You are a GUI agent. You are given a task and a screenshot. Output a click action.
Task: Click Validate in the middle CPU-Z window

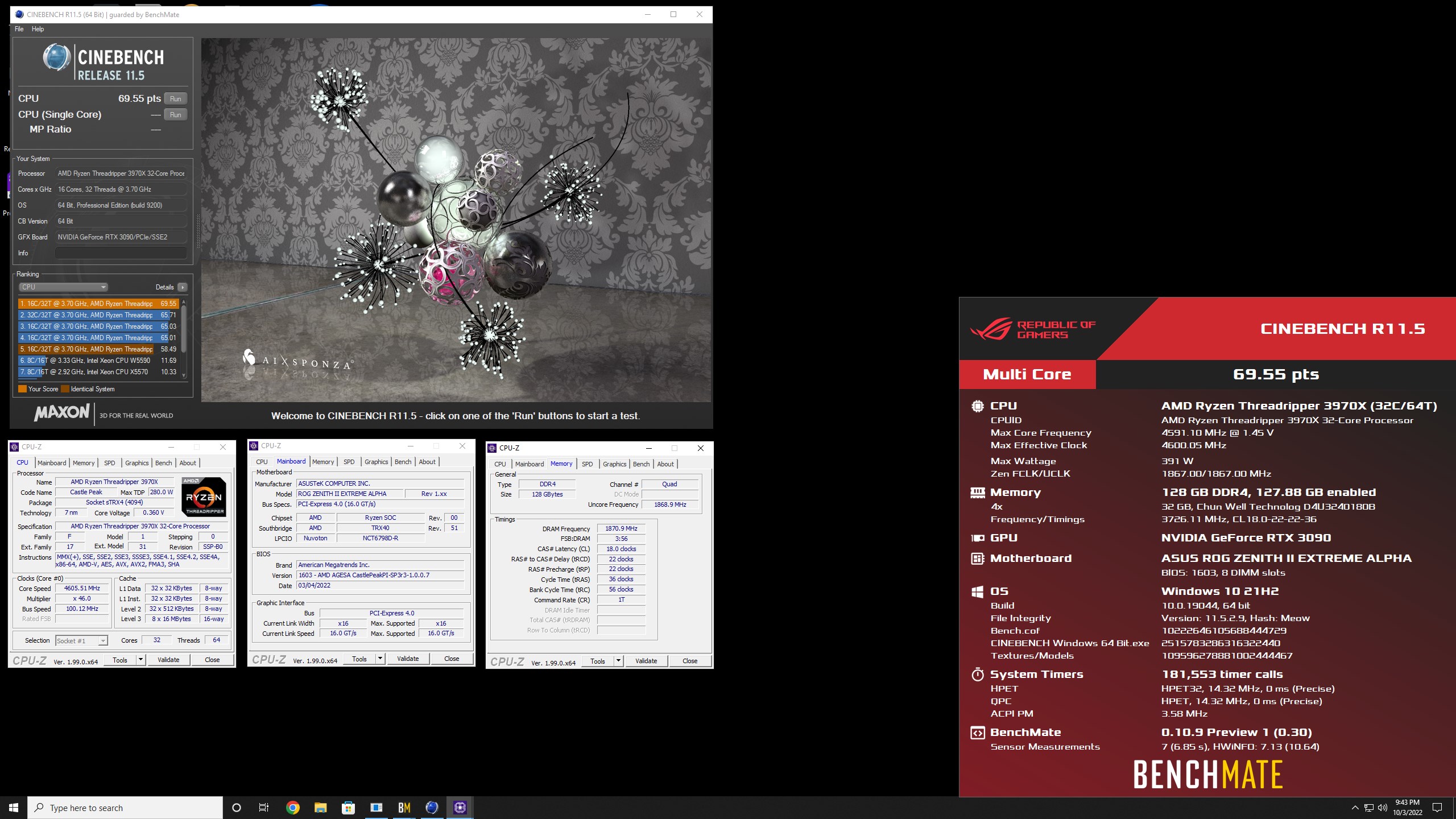click(408, 659)
